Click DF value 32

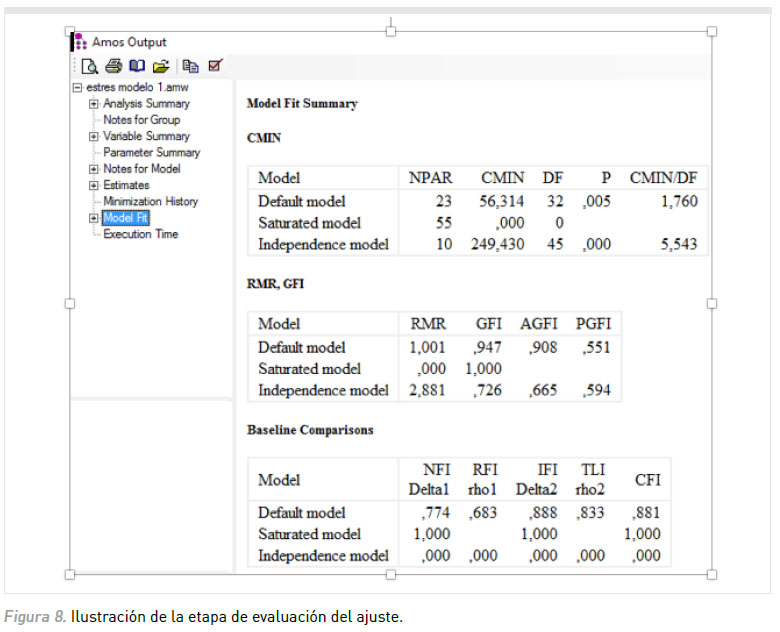(555, 201)
